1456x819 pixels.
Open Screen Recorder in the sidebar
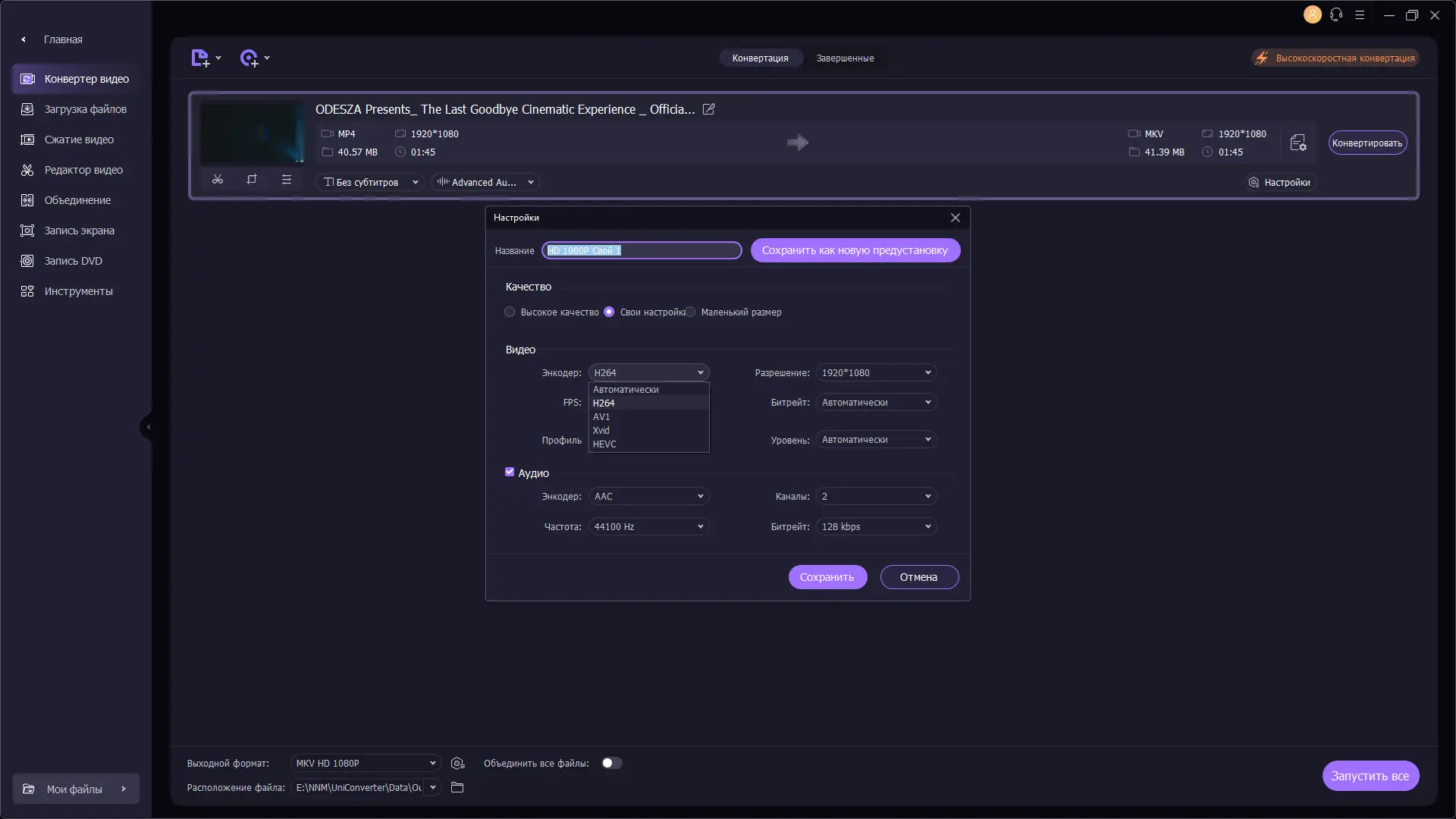79,231
